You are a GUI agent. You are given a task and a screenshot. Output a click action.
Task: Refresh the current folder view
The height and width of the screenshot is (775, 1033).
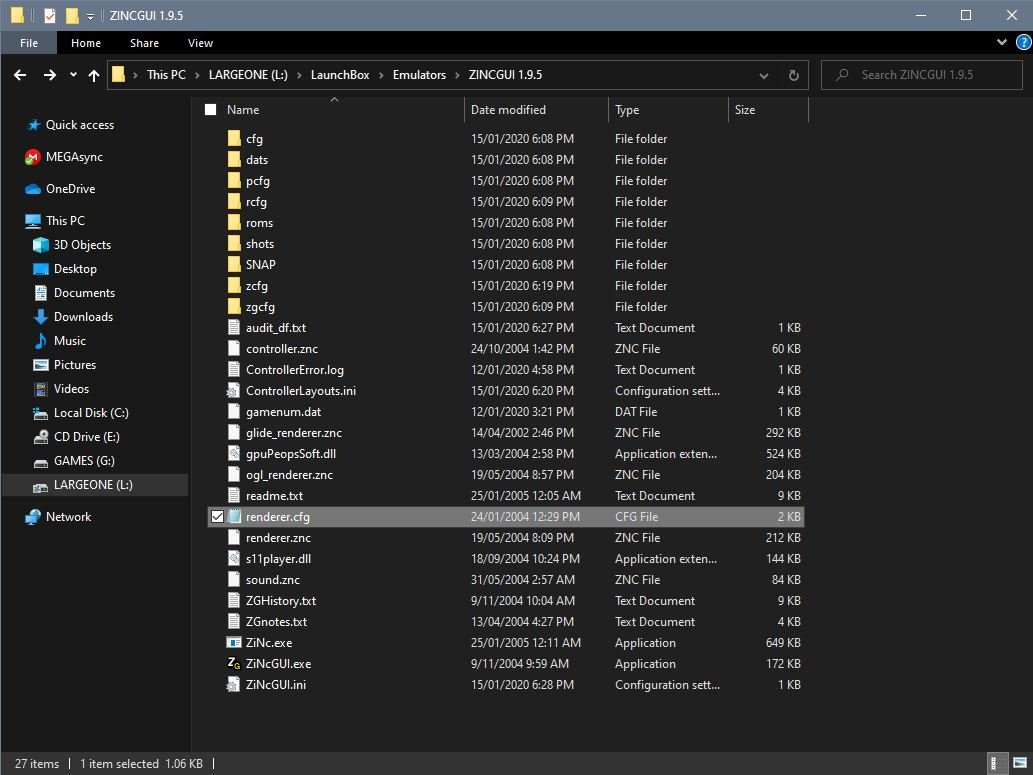click(x=794, y=75)
